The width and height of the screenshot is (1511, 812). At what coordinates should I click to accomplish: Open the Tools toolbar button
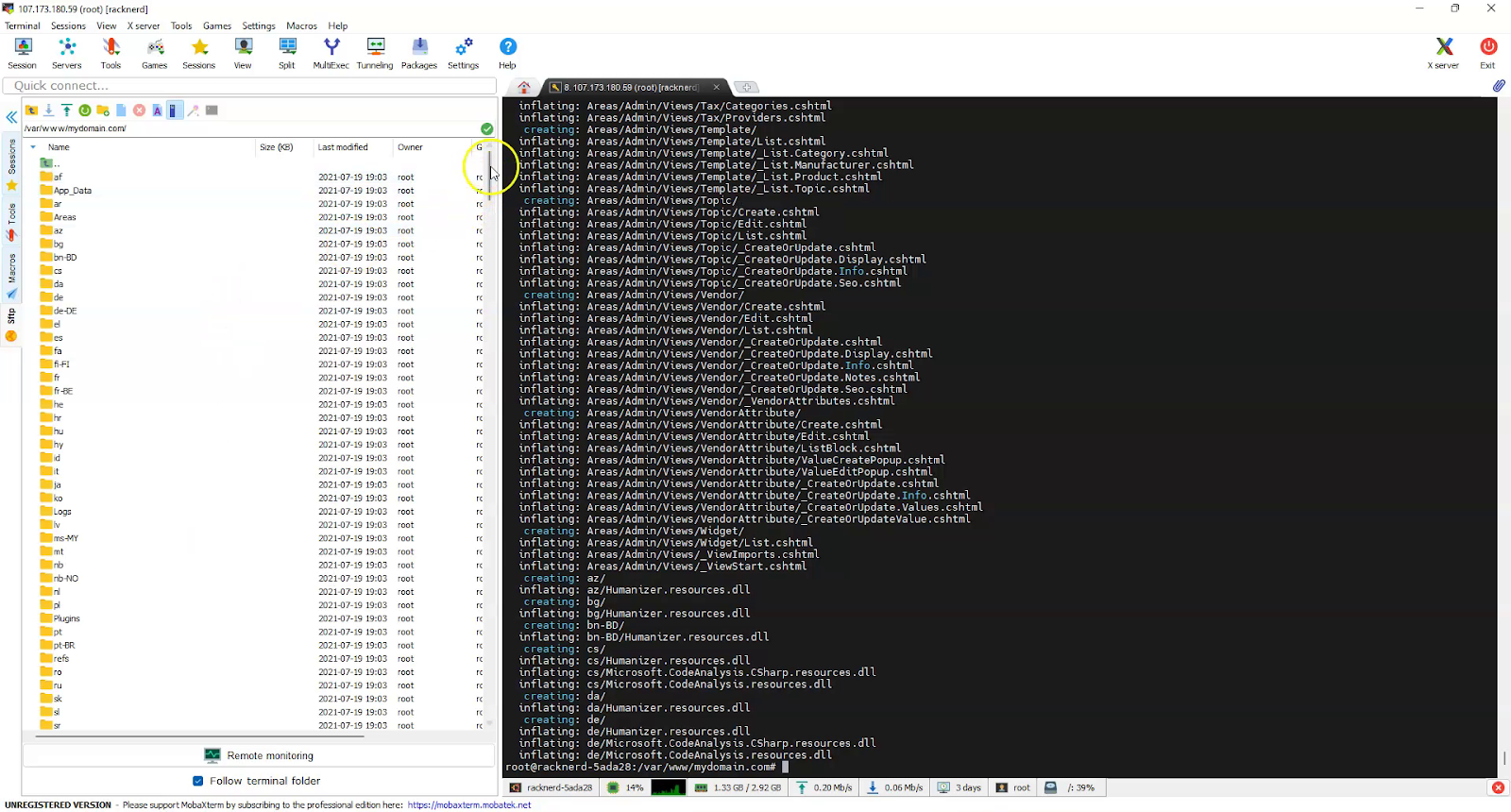click(110, 54)
